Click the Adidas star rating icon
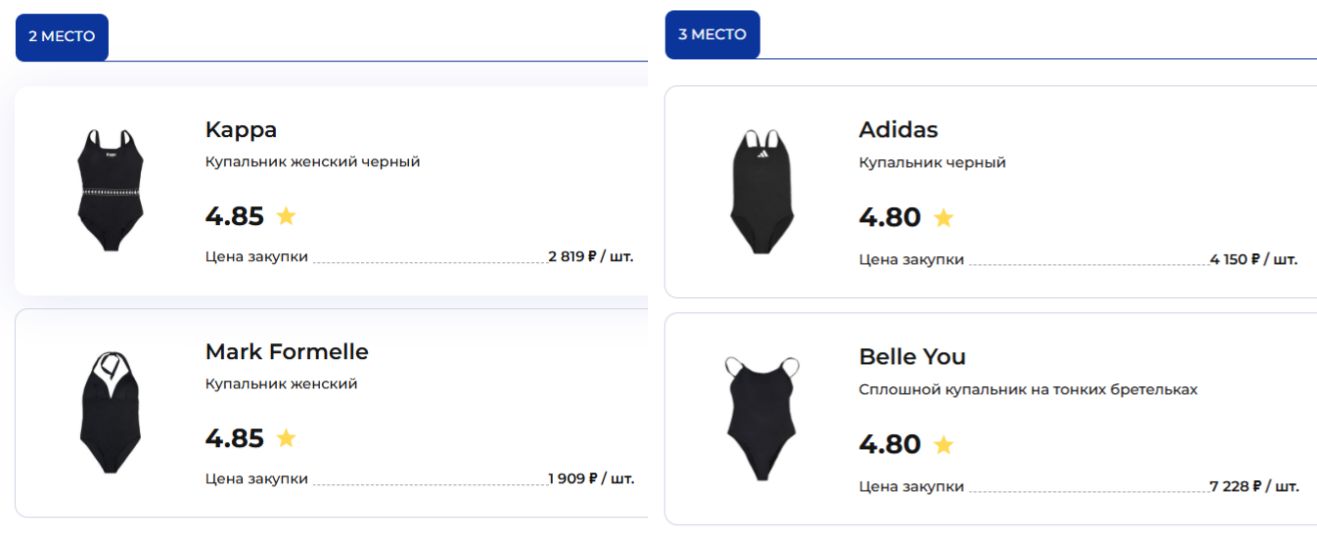Screen dimensions: 1317x547 (x=943, y=217)
